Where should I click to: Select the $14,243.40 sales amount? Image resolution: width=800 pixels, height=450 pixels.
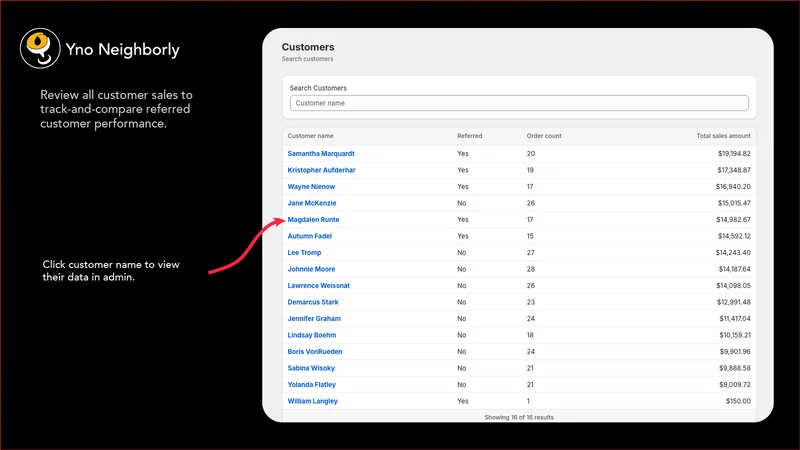pyautogui.click(x=733, y=253)
